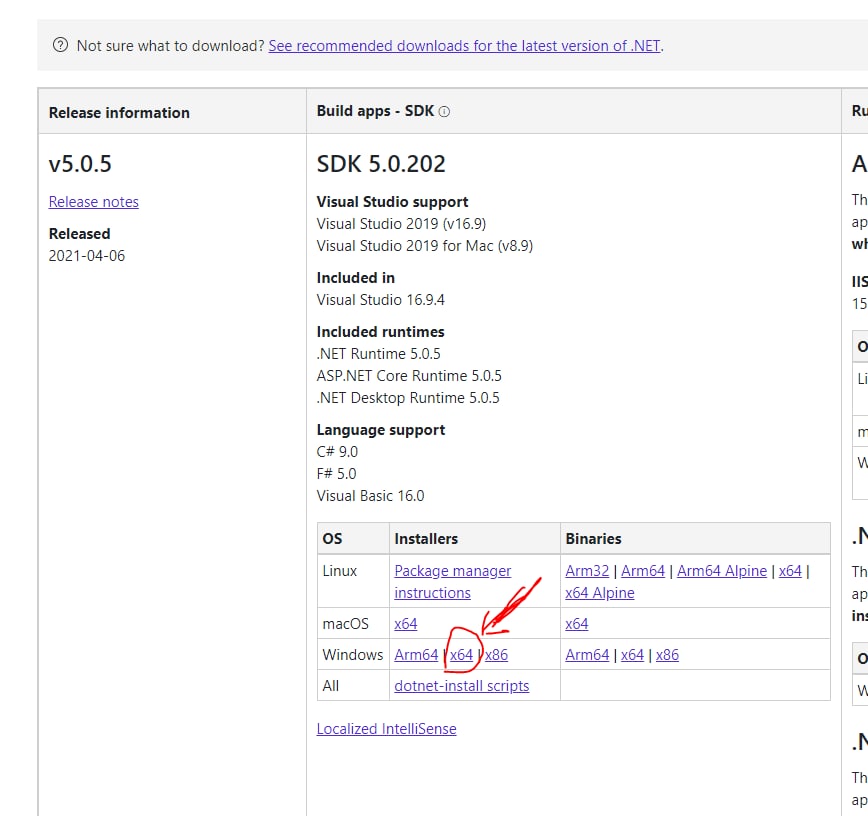Download Linux Arm32 binaries
Screen dimensions: 868x816
pos(587,571)
